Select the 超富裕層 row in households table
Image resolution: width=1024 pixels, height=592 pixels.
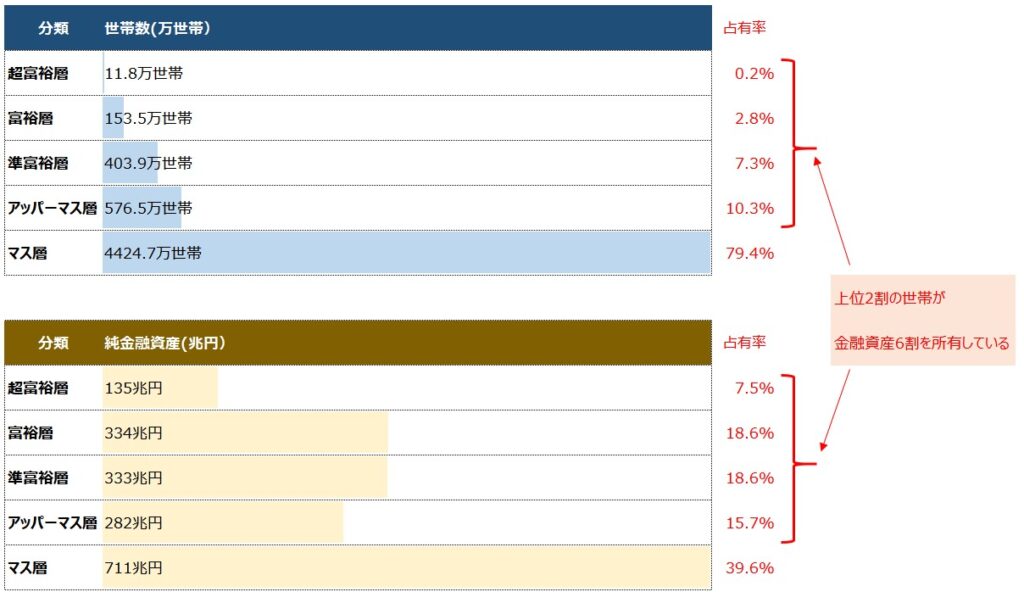click(x=358, y=73)
